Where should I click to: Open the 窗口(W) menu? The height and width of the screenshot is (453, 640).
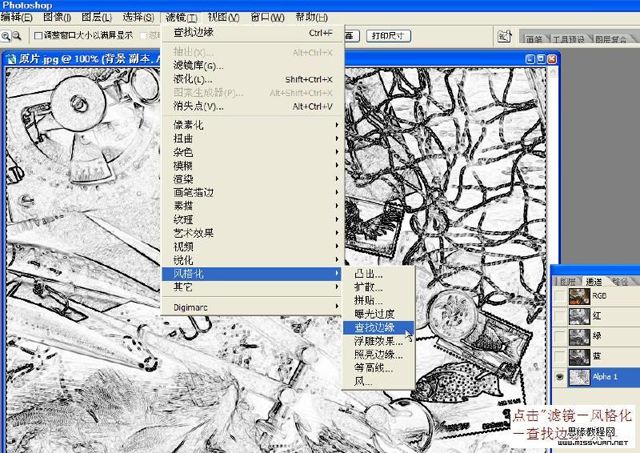(267, 18)
